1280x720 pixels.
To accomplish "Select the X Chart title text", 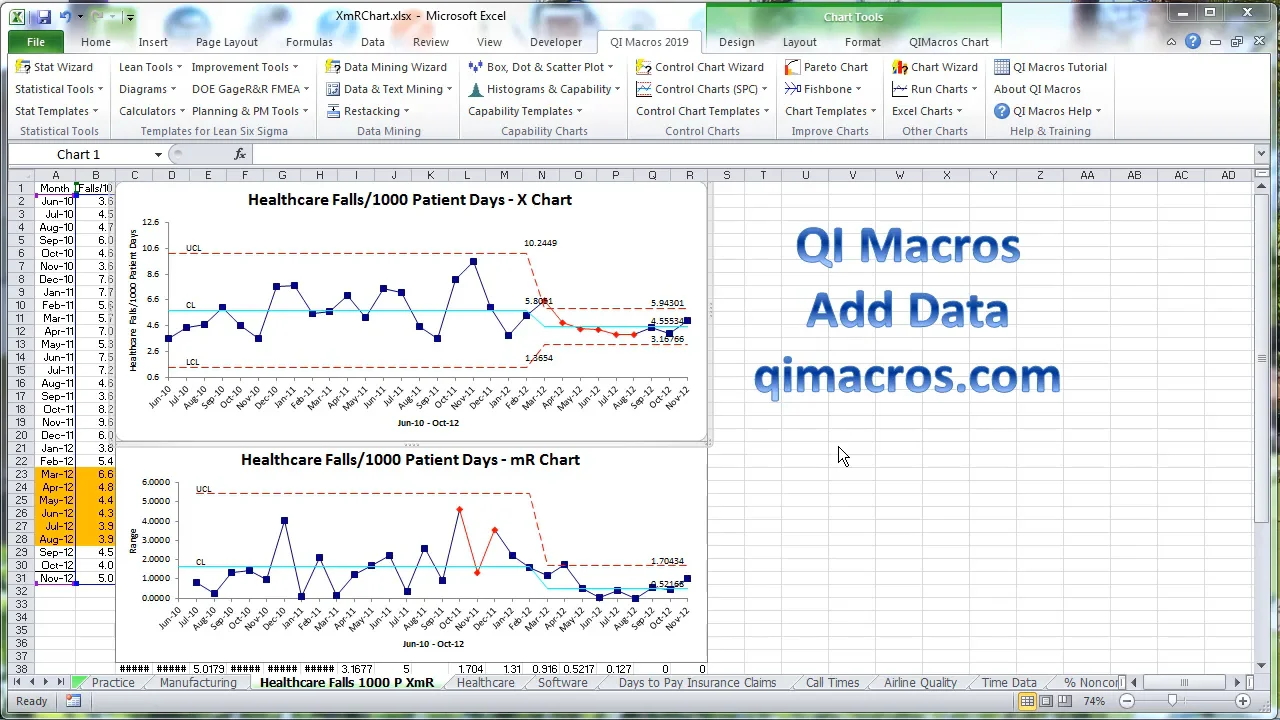I will point(410,200).
